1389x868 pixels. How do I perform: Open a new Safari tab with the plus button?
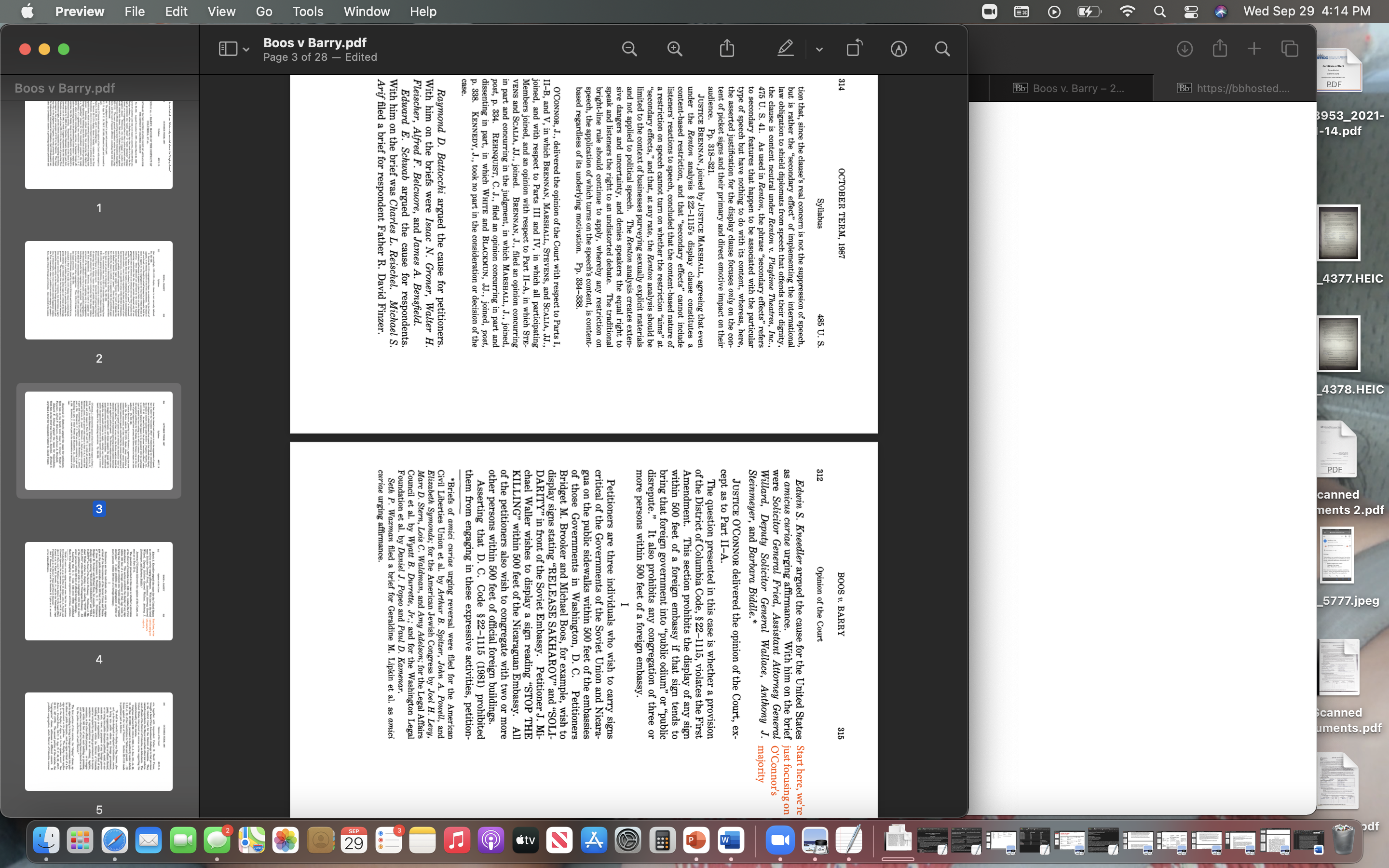[x=1254, y=48]
